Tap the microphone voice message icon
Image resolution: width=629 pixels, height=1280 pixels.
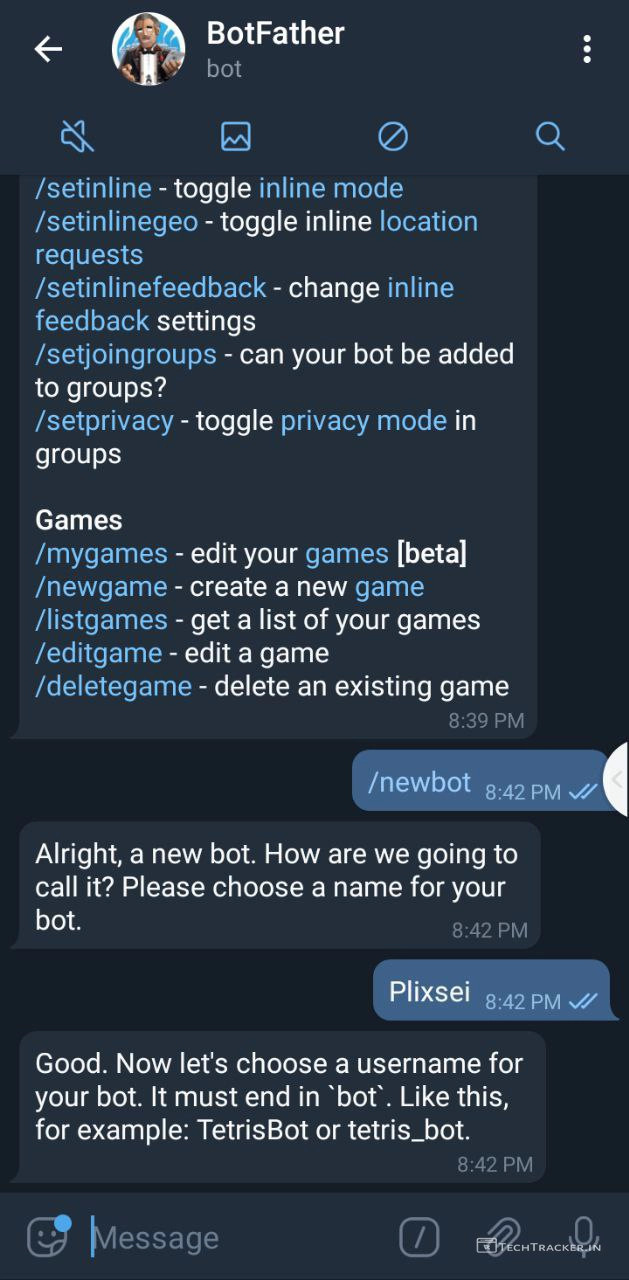584,1237
